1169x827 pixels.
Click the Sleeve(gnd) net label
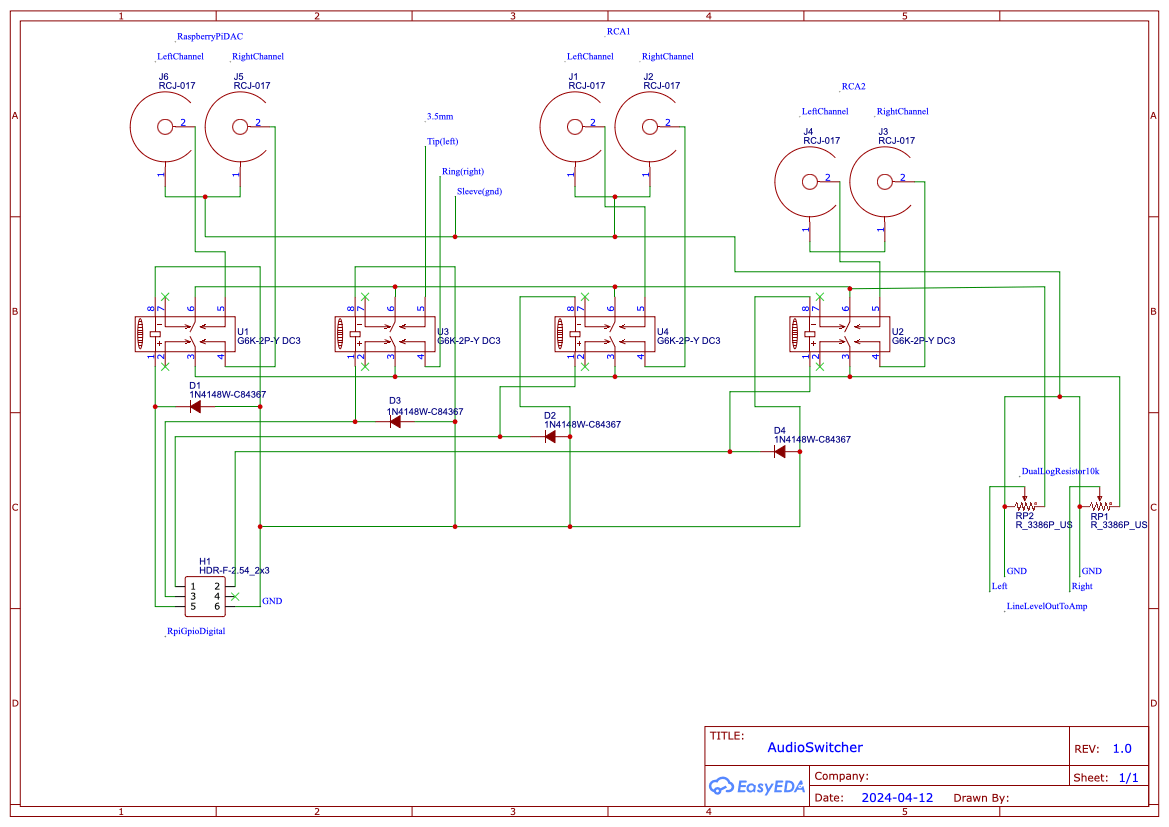[479, 192]
